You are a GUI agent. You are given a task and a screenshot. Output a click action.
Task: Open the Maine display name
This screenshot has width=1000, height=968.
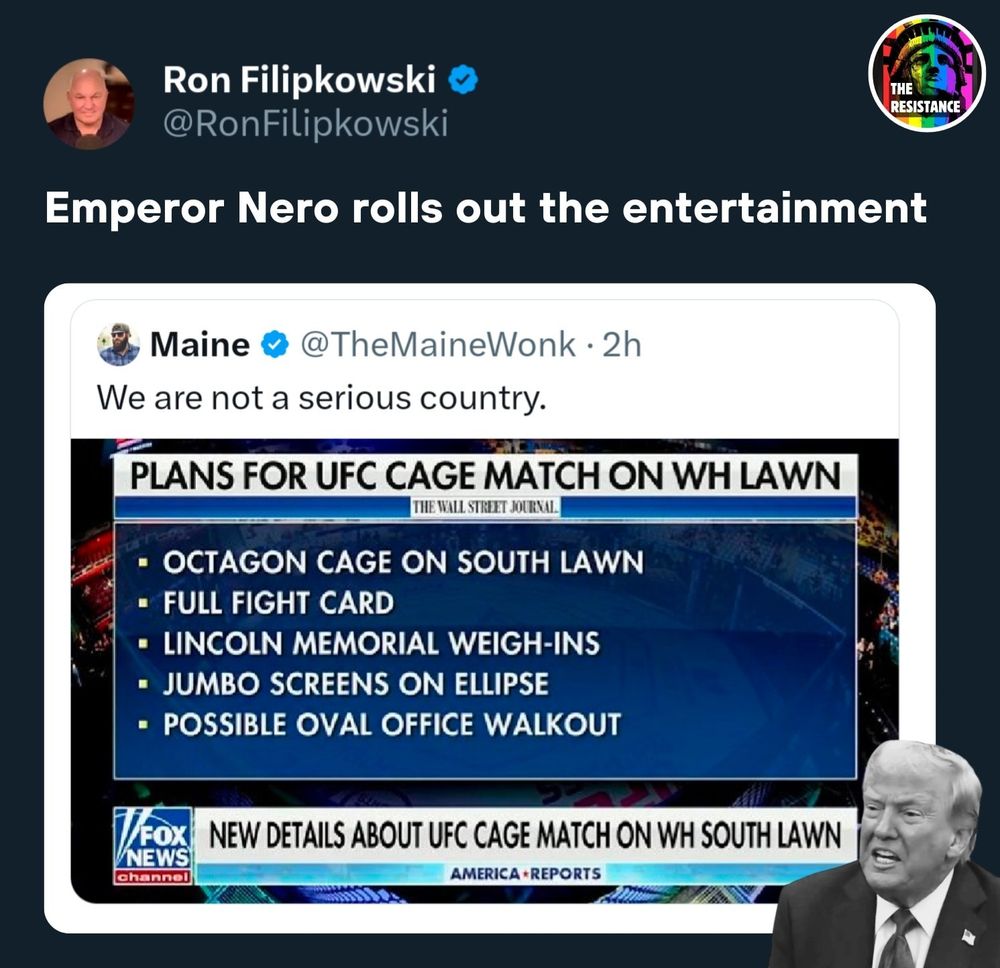[200, 344]
